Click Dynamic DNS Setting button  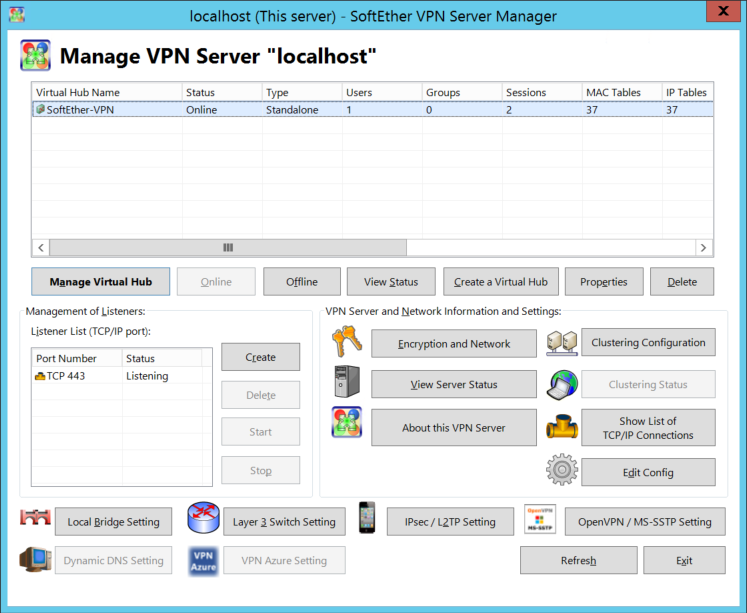point(113,560)
